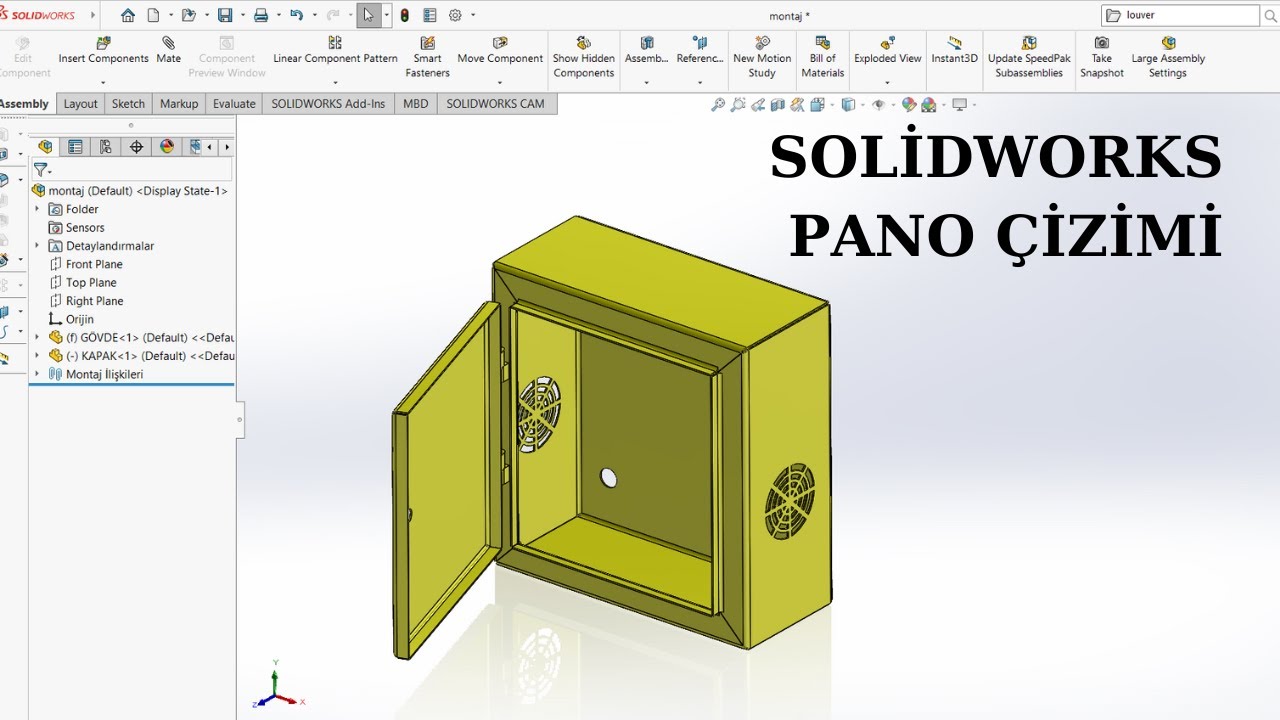Toggle Show Hidden Components

point(584,58)
